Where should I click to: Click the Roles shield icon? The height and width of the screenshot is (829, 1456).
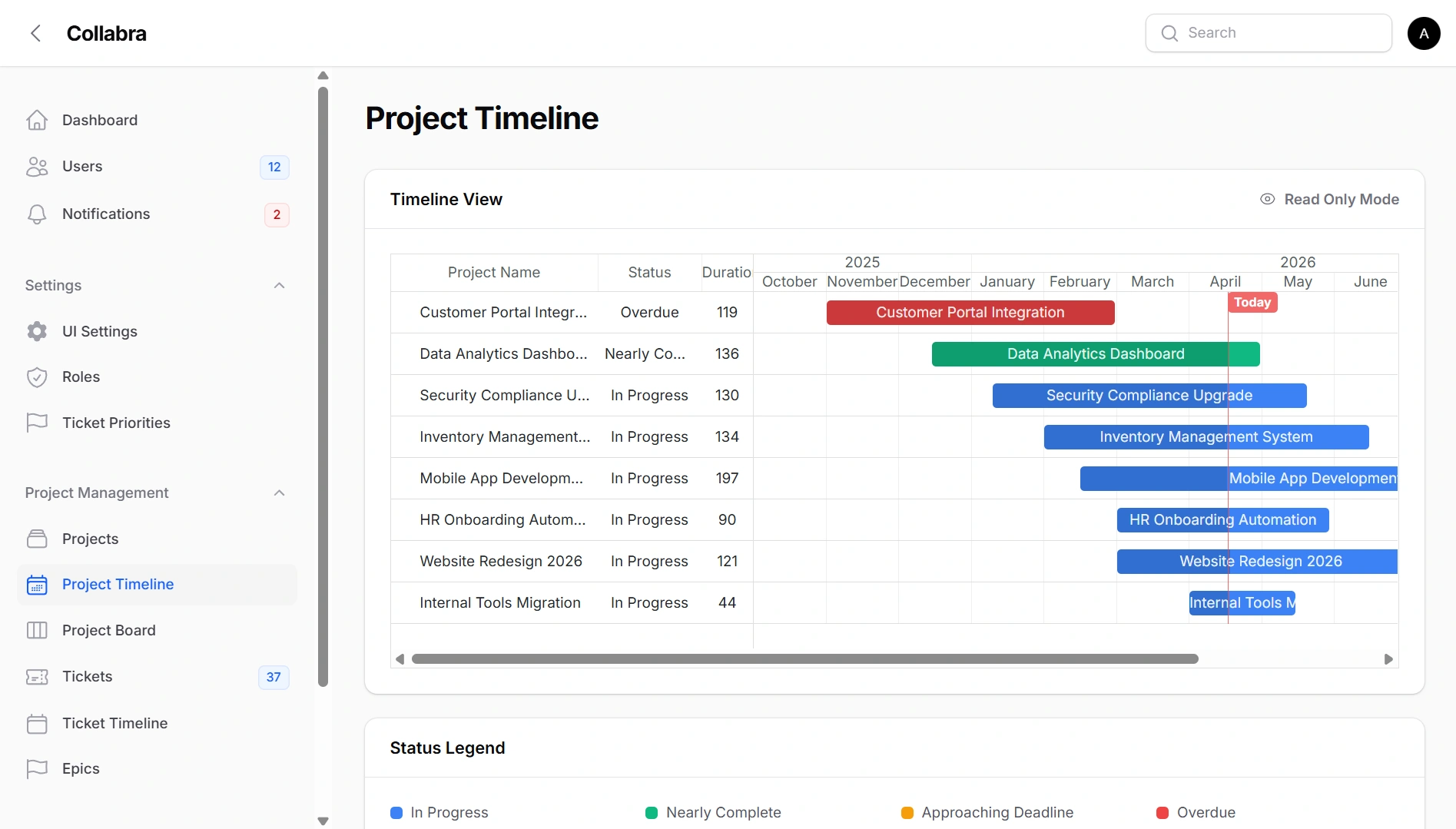click(37, 377)
